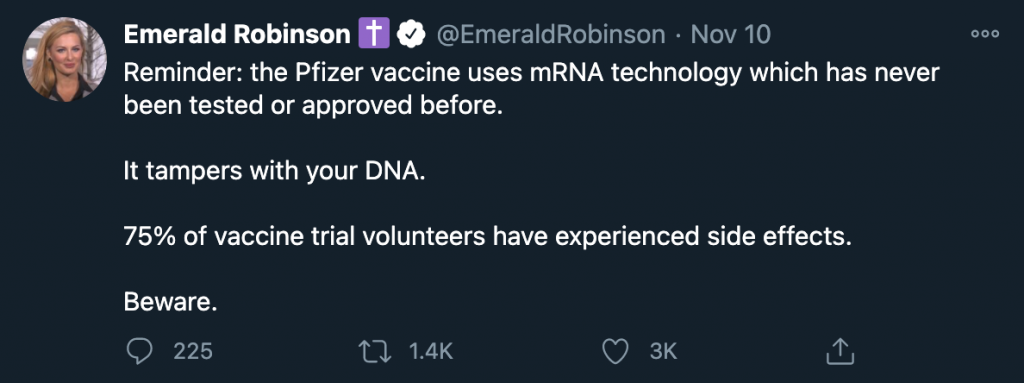This screenshot has height=383, width=1024.
Task: Click the 225 replies count
Action: tap(193, 352)
